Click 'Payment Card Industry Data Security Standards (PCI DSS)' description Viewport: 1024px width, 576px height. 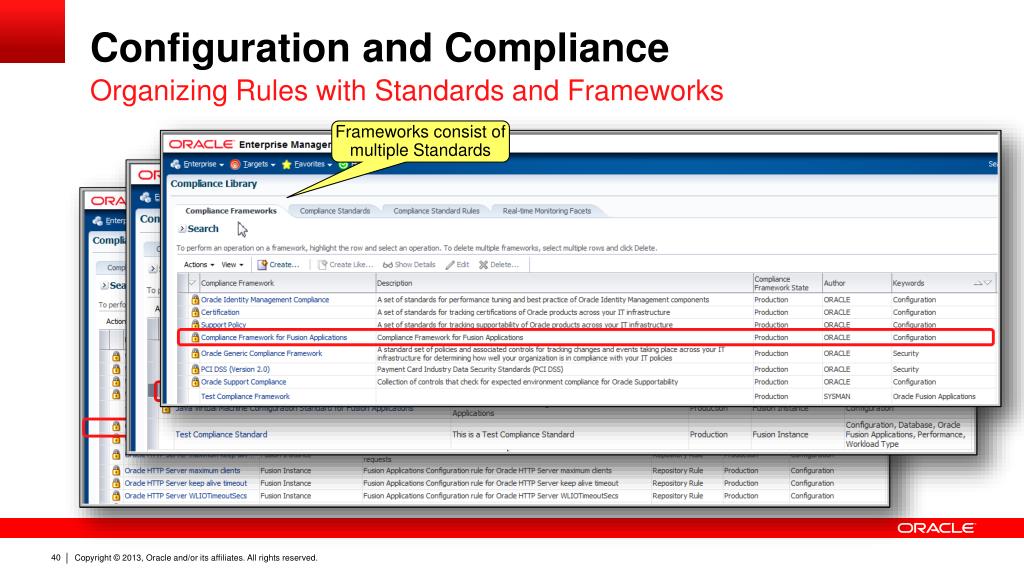[470, 369]
